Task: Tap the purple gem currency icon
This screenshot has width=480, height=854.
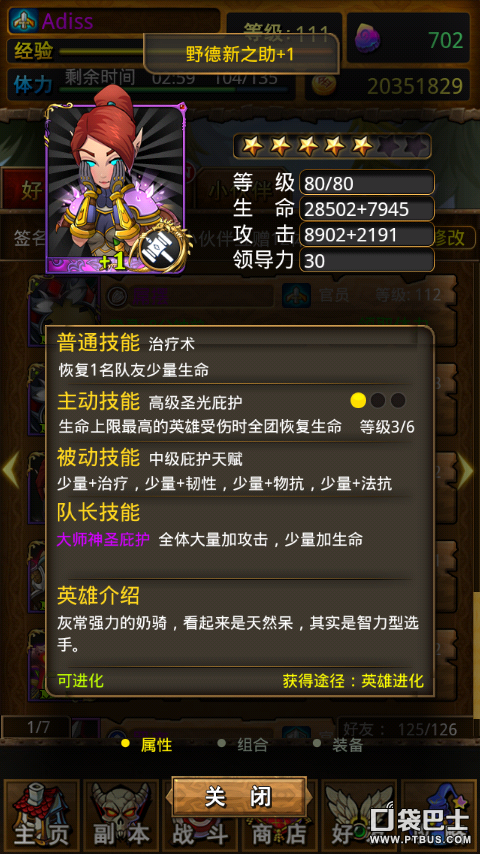Action: (368, 39)
